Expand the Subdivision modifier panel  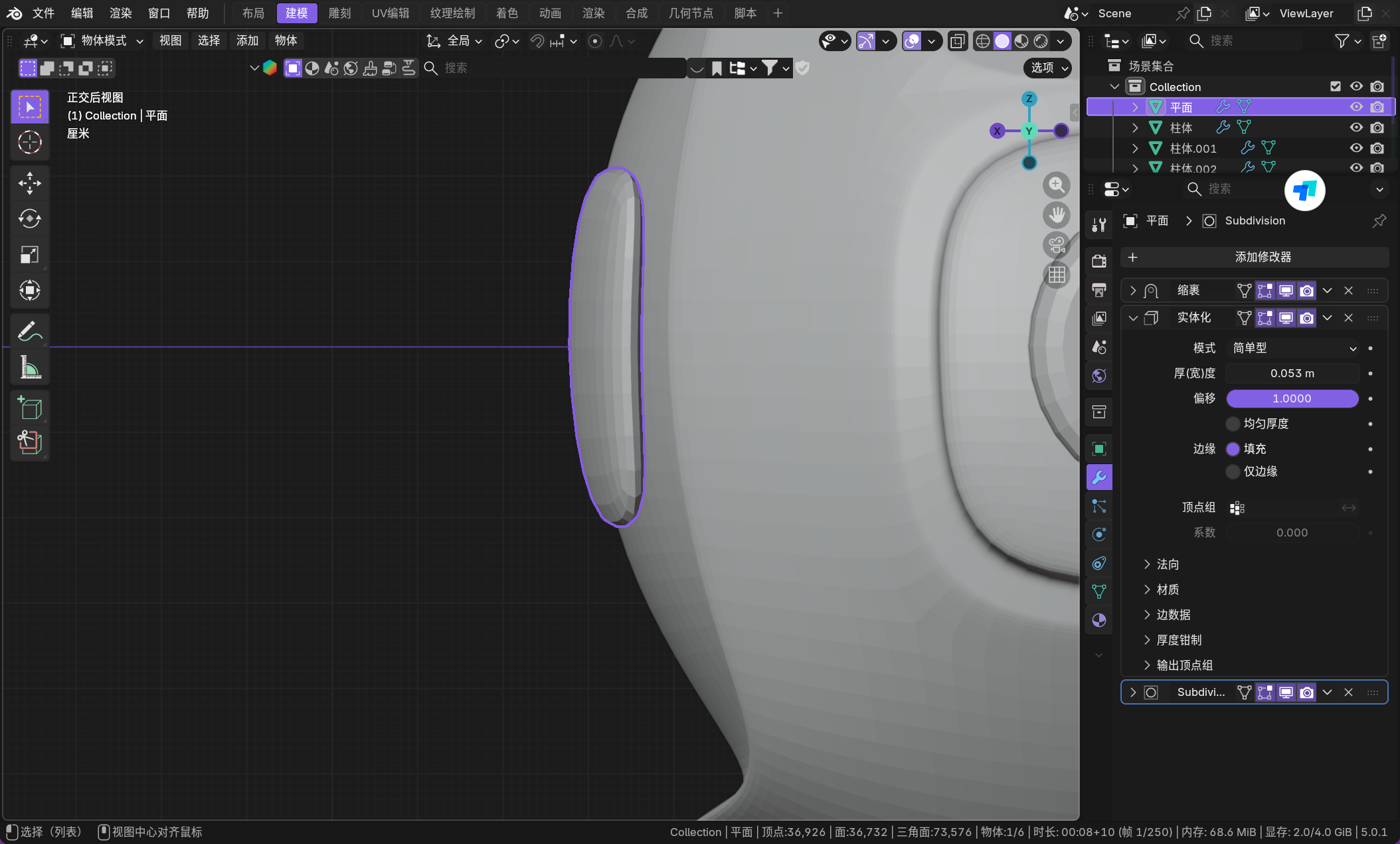[x=1133, y=693]
